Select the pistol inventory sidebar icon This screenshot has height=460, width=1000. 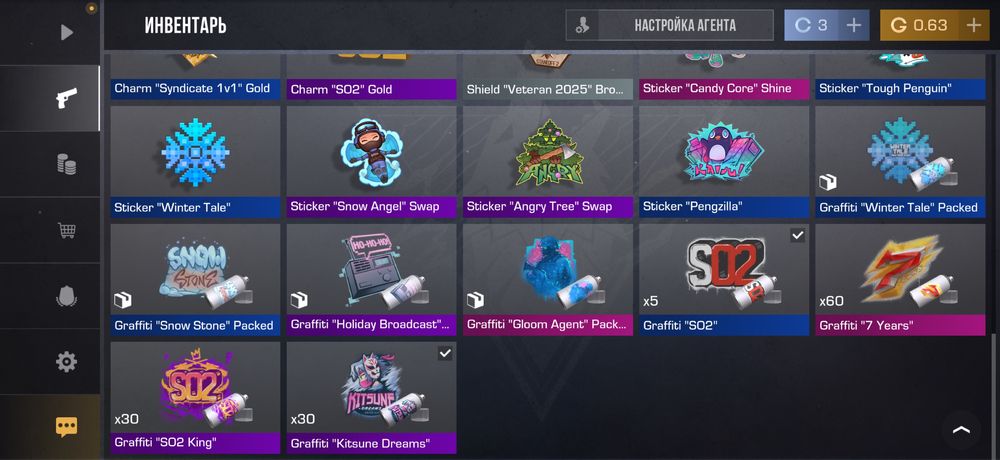pyautogui.click(x=66, y=98)
